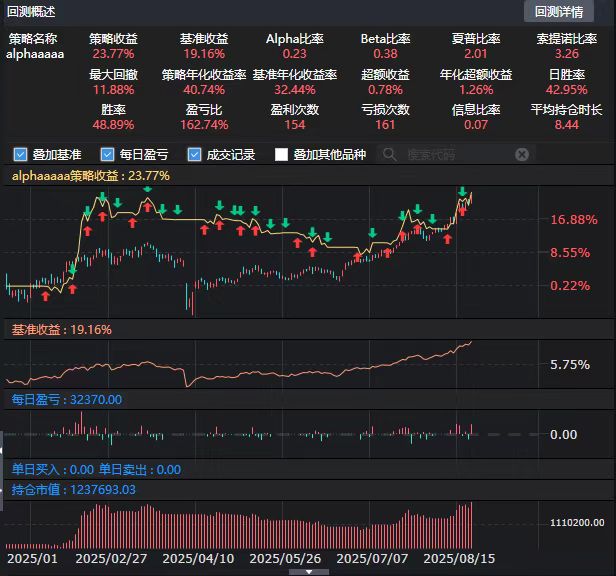Click the 年化超额收益 value 1.26%
Screen dimensions: 616x576
(x=476, y=90)
